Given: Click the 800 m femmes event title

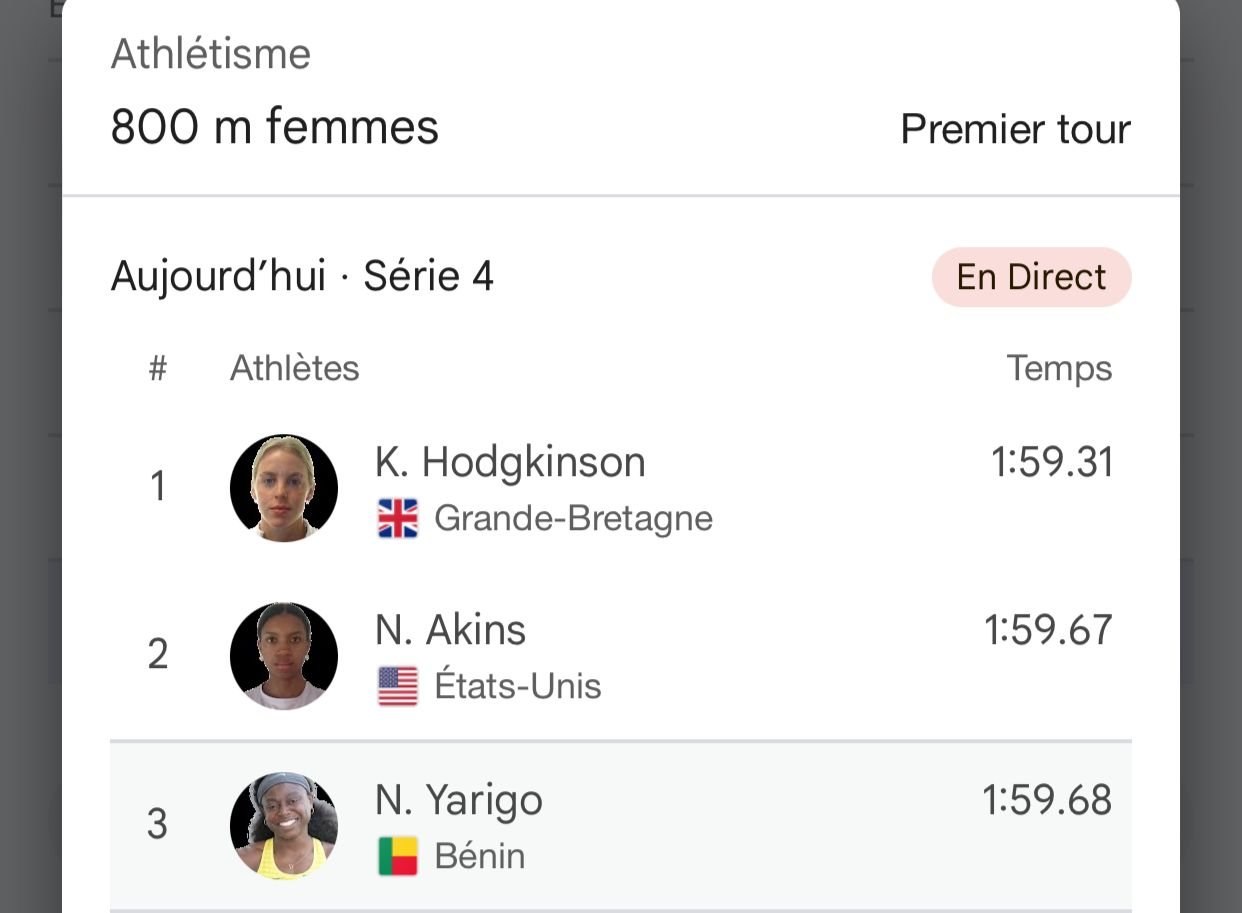Looking at the screenshot, I should [275, 128].
